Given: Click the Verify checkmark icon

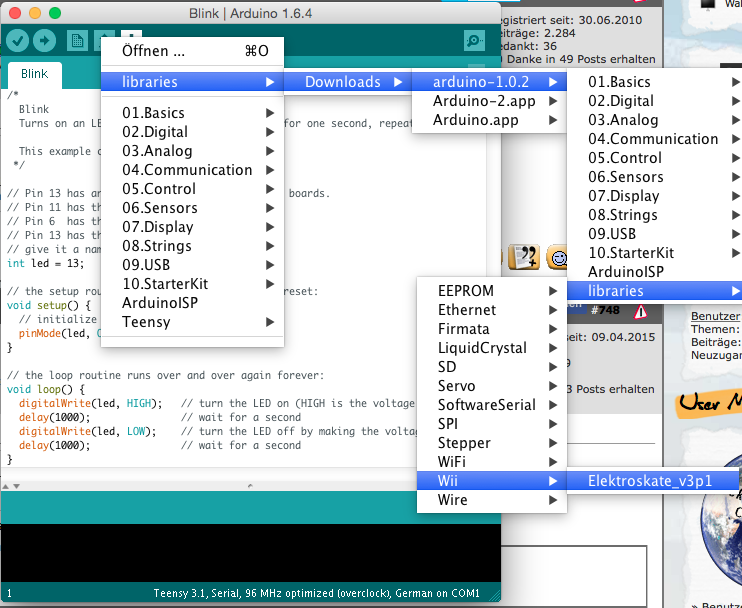Looking at the screenshot, I should [18, 41].
